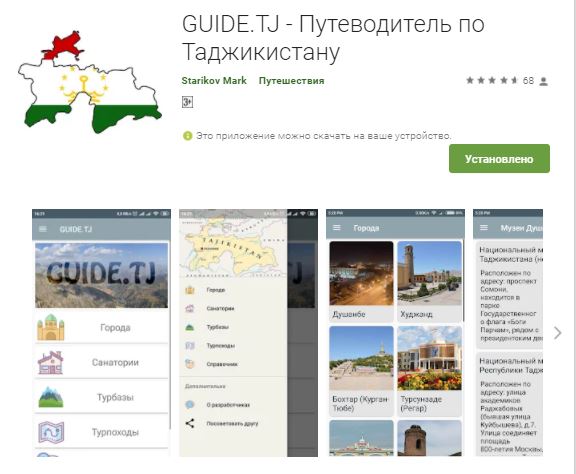Click the 3+ age rating badge
Screen dimensions: 576x474
[187, 102]
